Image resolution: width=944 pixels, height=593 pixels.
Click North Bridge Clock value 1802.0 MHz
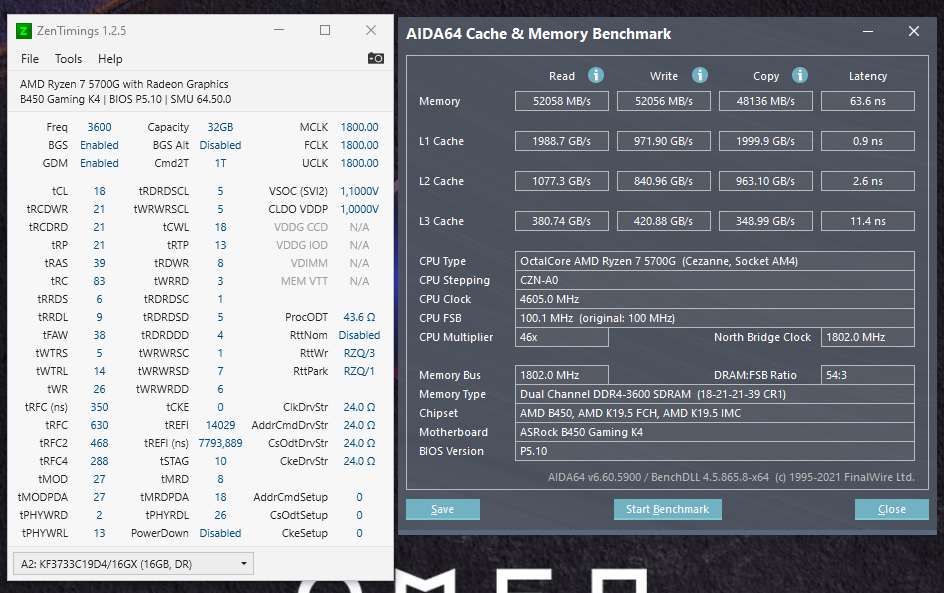(x=868, y=337)
